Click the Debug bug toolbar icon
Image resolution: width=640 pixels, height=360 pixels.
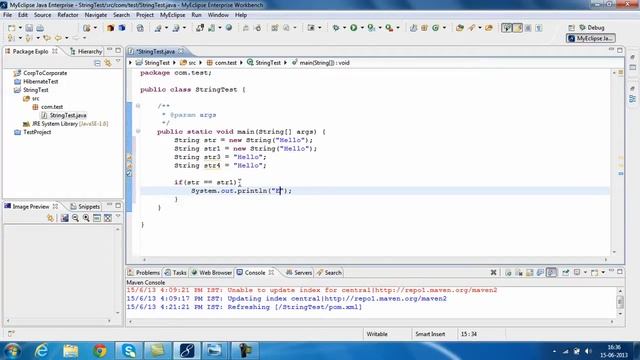tap(336, 28)
